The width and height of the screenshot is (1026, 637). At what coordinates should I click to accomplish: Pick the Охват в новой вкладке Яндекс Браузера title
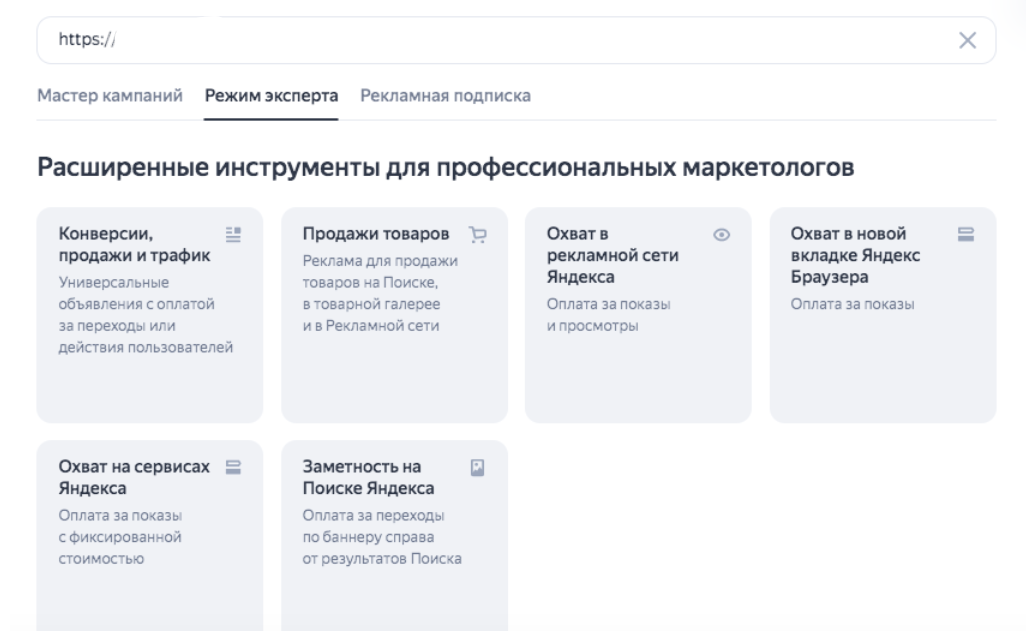click(x=855, y=255)
